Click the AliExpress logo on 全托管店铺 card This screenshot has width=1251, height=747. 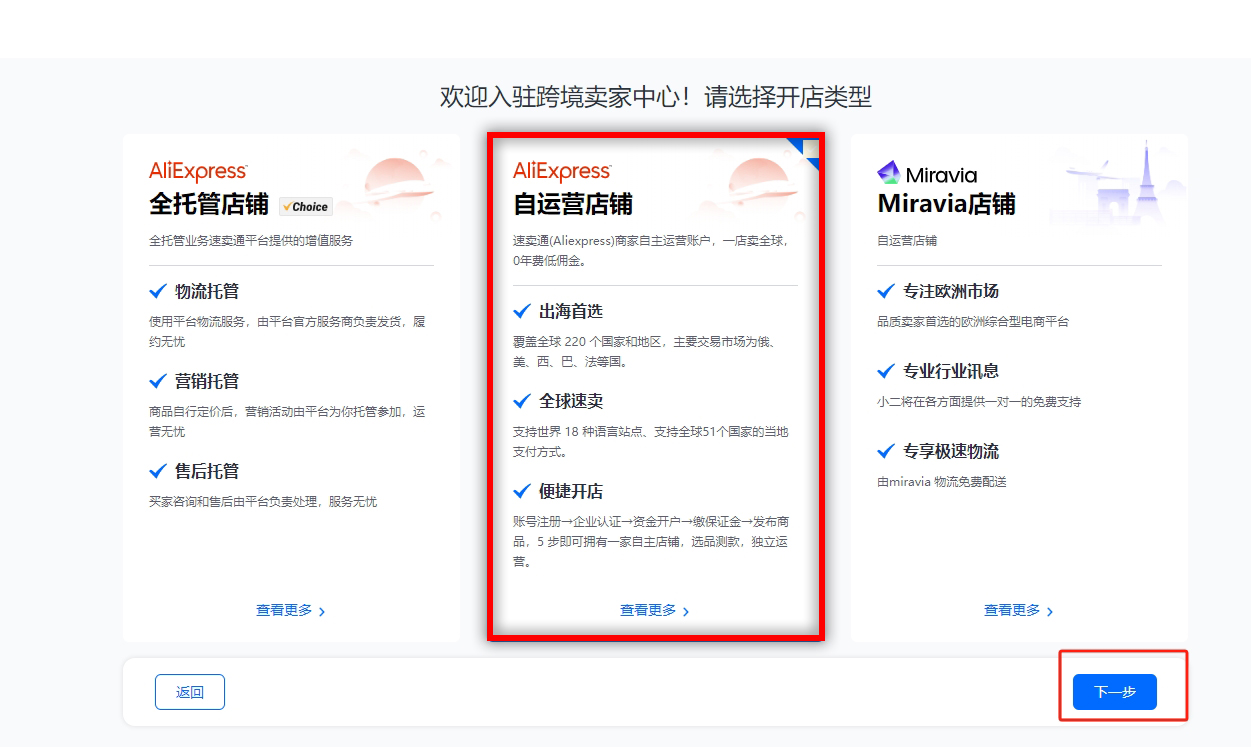tap(198, 171)
